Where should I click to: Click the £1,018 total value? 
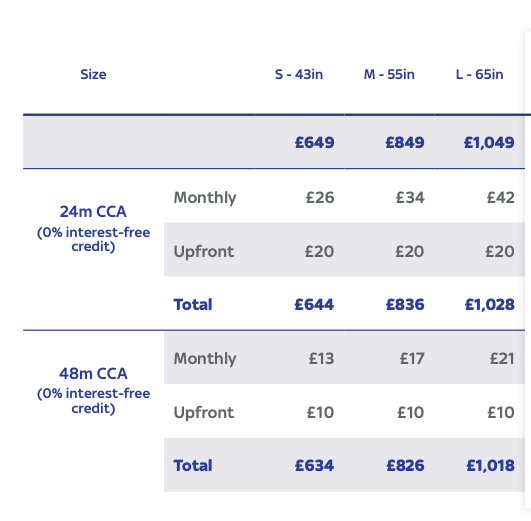click(490, 465)
